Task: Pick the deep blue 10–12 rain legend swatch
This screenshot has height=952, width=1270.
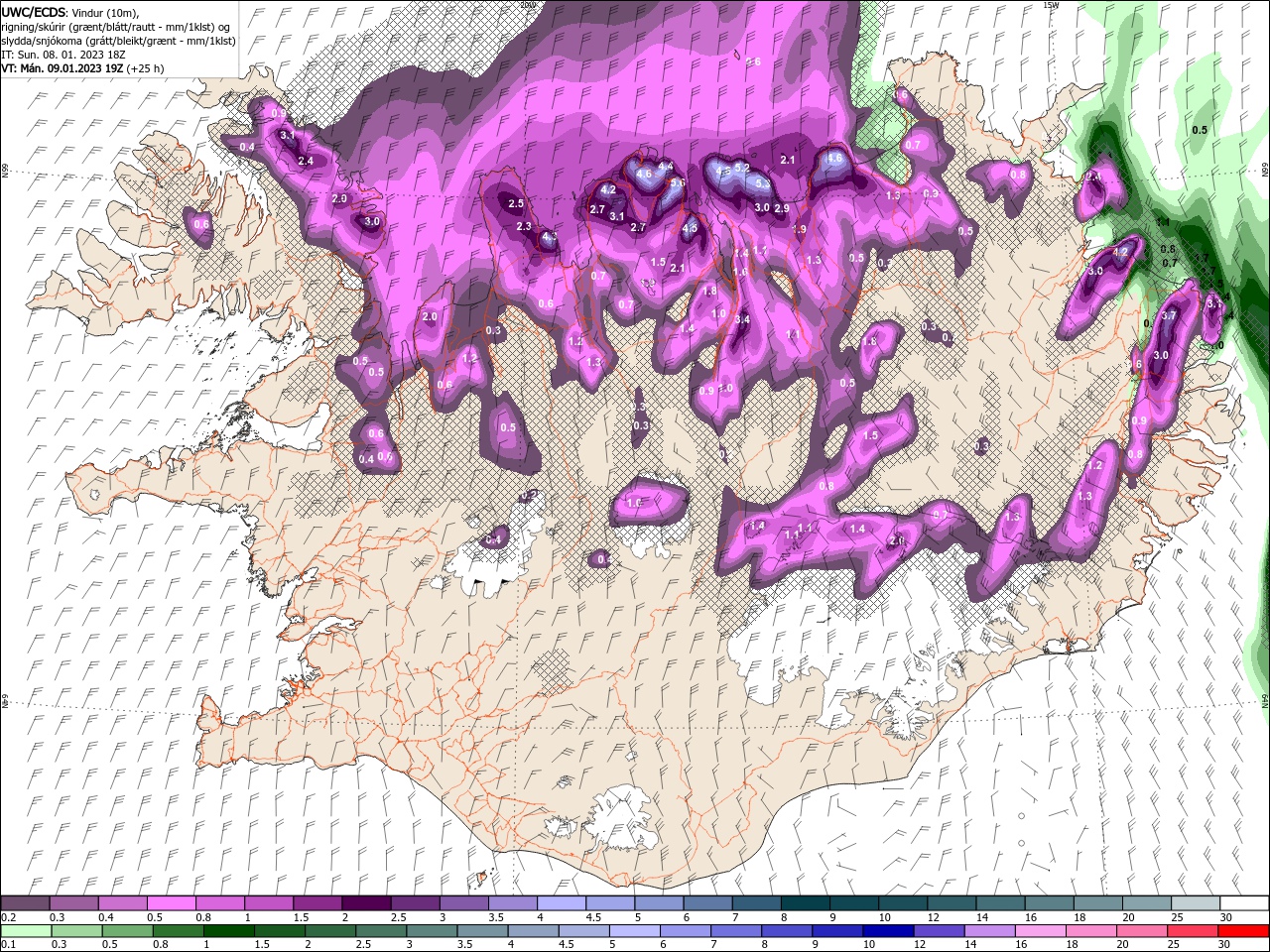Action: (890, 930)
